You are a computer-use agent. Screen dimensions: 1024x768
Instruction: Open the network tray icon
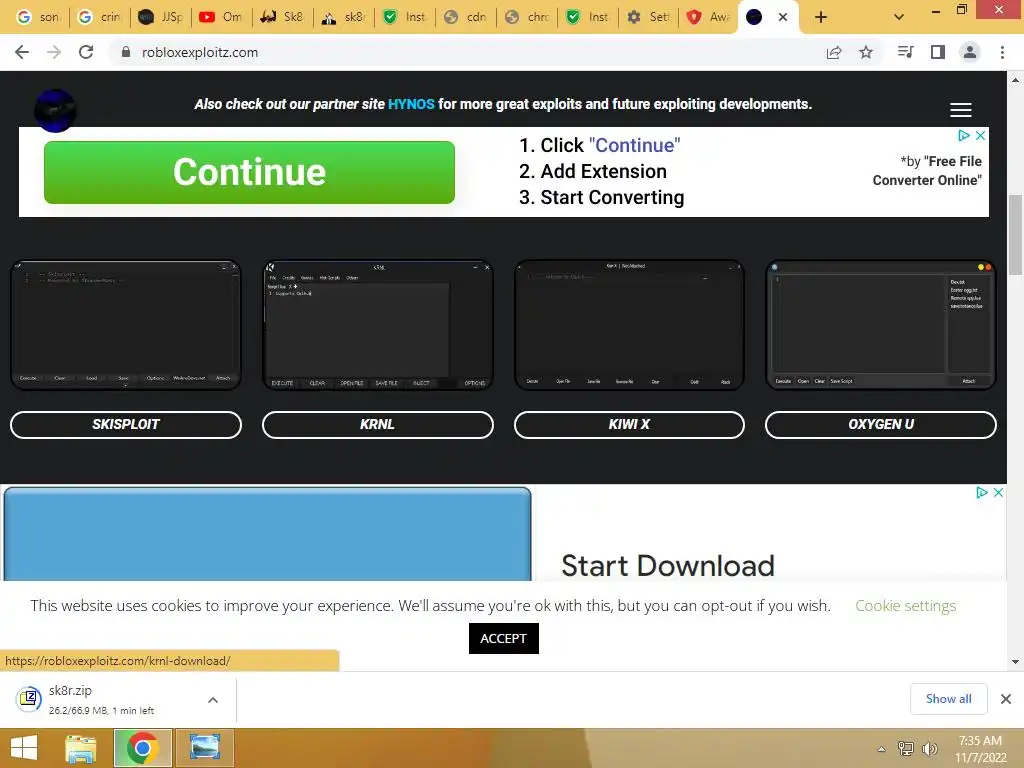[906, 748]
